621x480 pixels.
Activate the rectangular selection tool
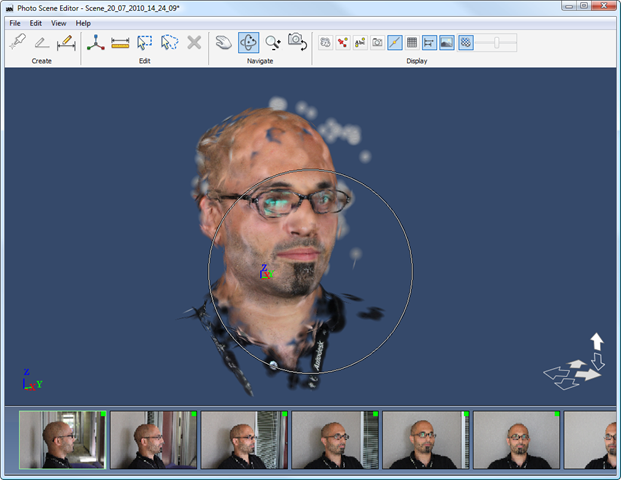coord(145,42)
